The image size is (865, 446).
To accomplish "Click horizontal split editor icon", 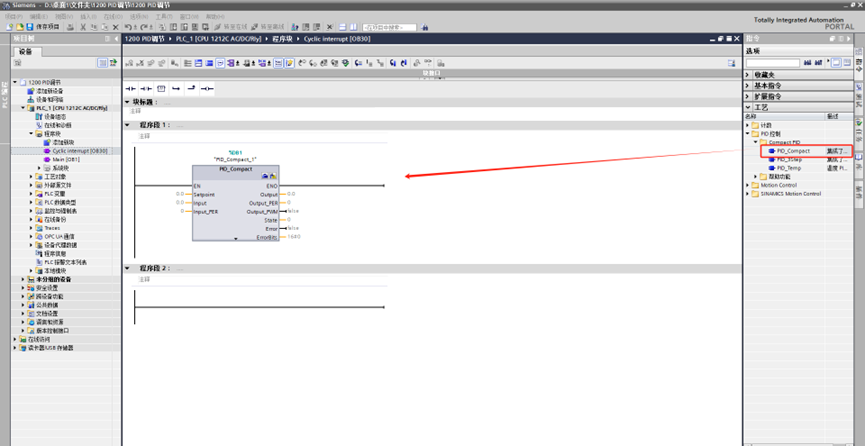I will (343, 26).
